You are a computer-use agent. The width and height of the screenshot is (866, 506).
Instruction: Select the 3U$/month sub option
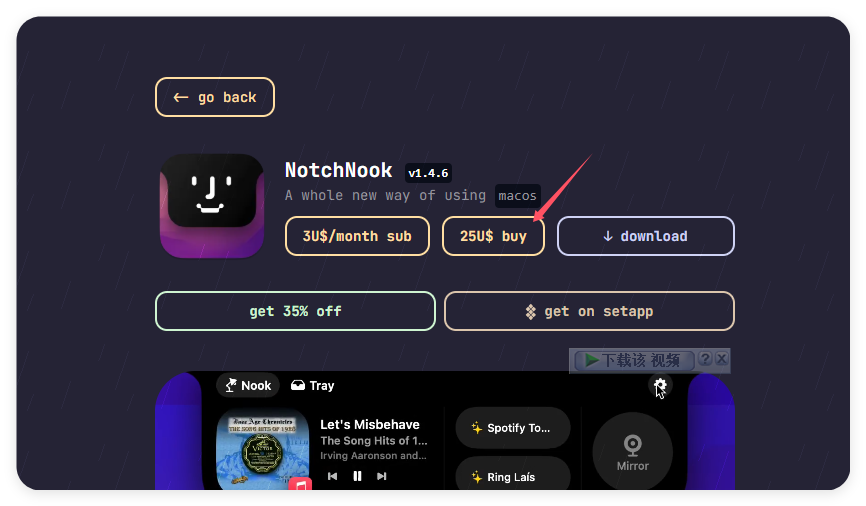pos(357,236)
